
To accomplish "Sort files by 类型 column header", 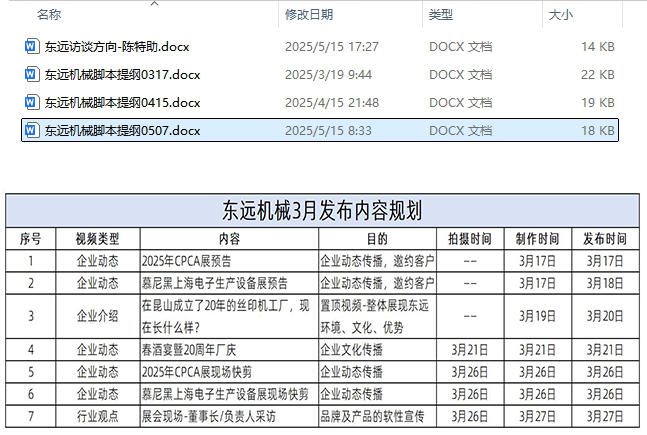I will (440, 15).
